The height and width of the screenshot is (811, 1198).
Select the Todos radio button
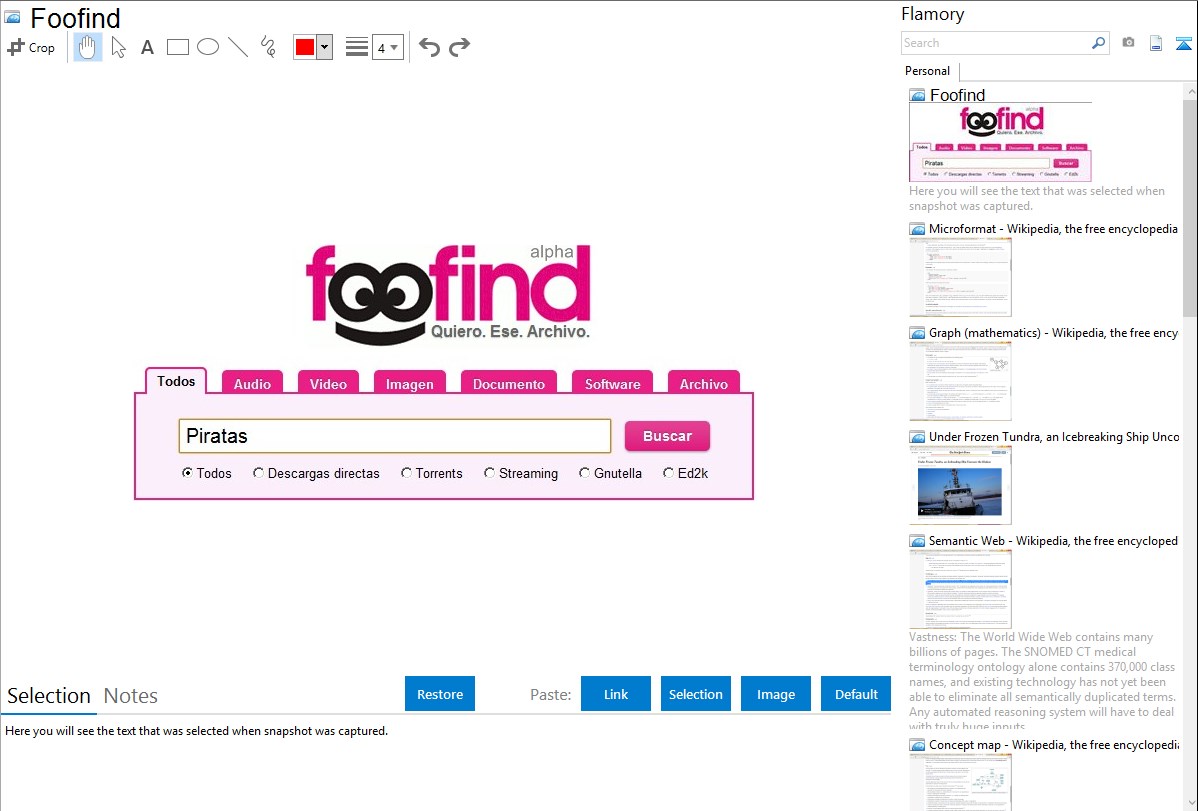click(x=187, y=473)
